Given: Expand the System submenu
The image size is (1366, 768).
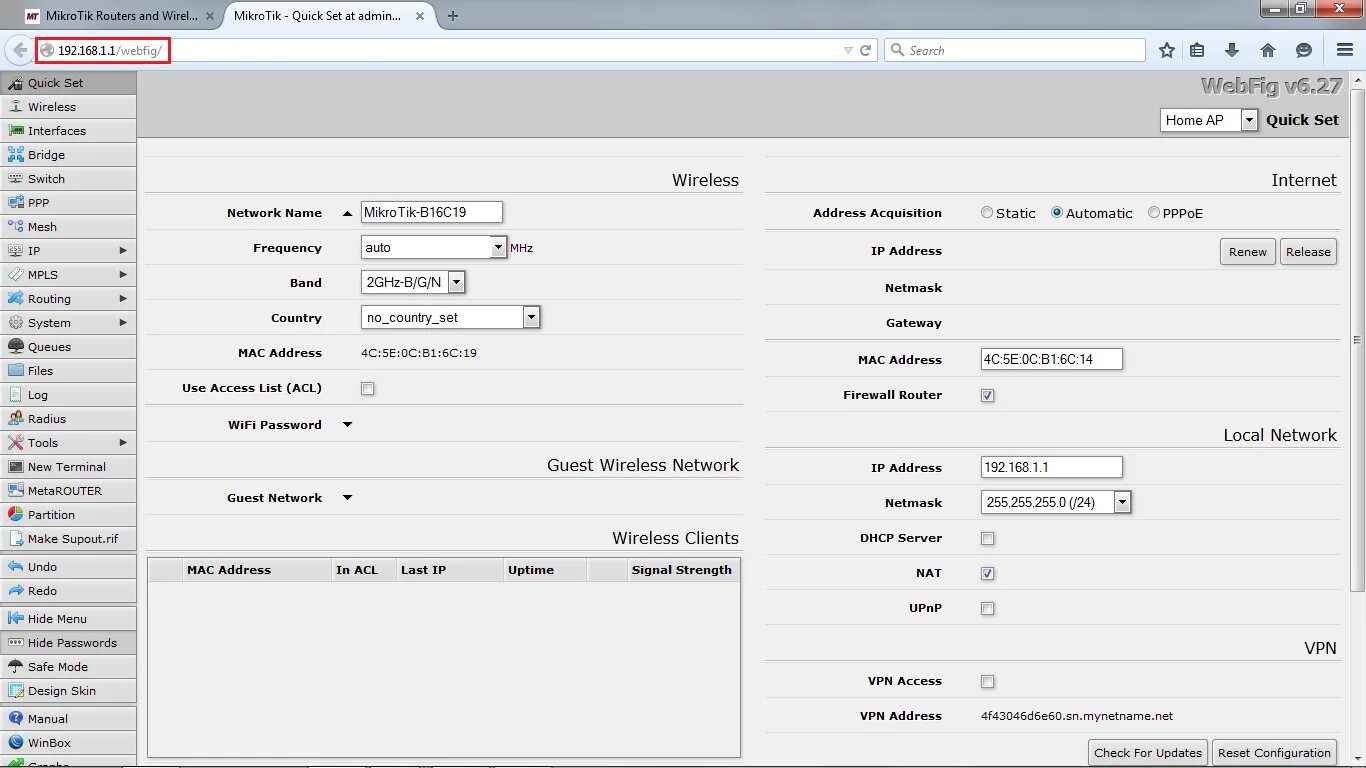Looking at the screenshot, I should pyautogui.click(x=123, y=323).
